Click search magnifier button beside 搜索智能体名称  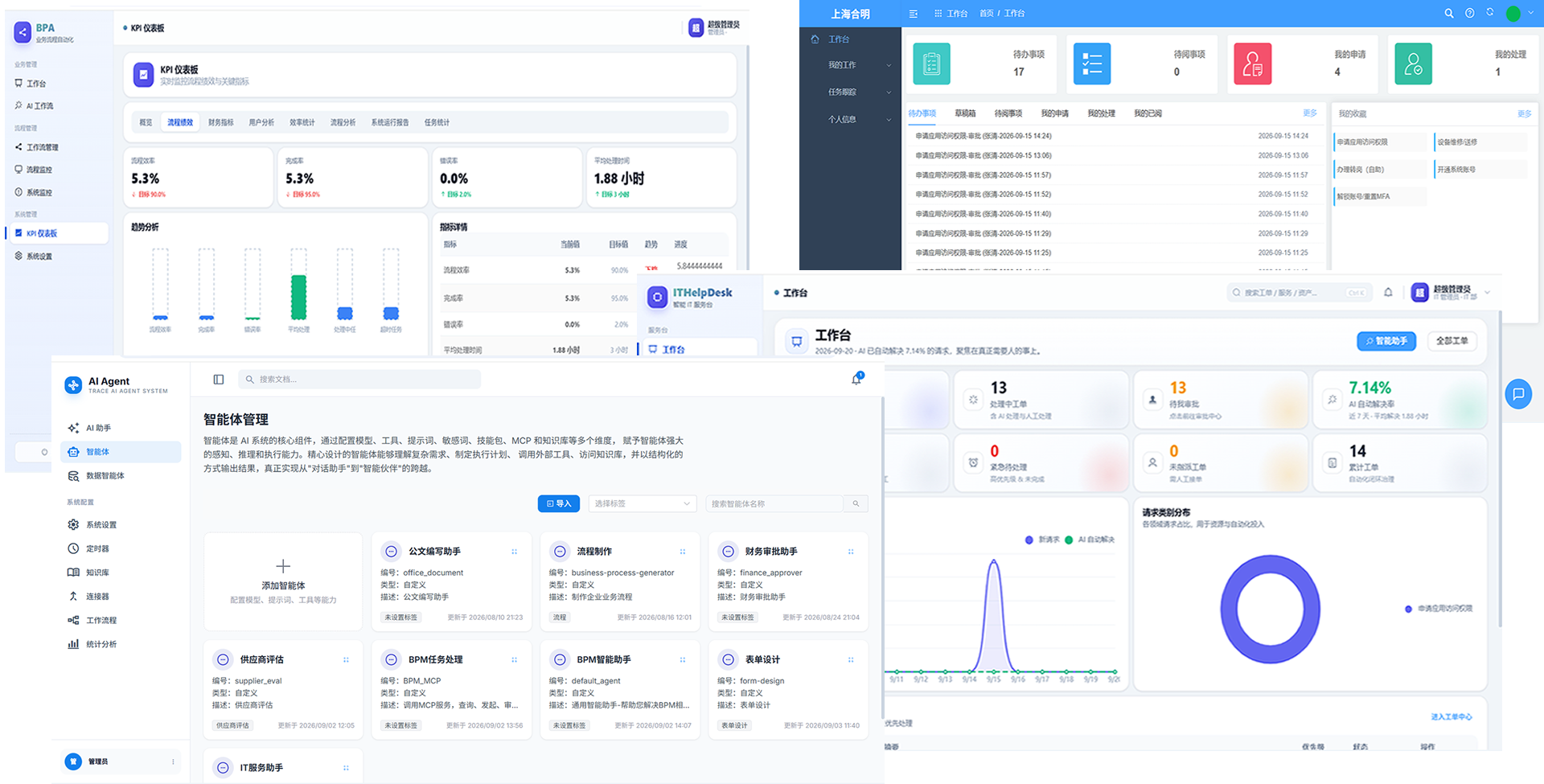click(x=856, y=503)
